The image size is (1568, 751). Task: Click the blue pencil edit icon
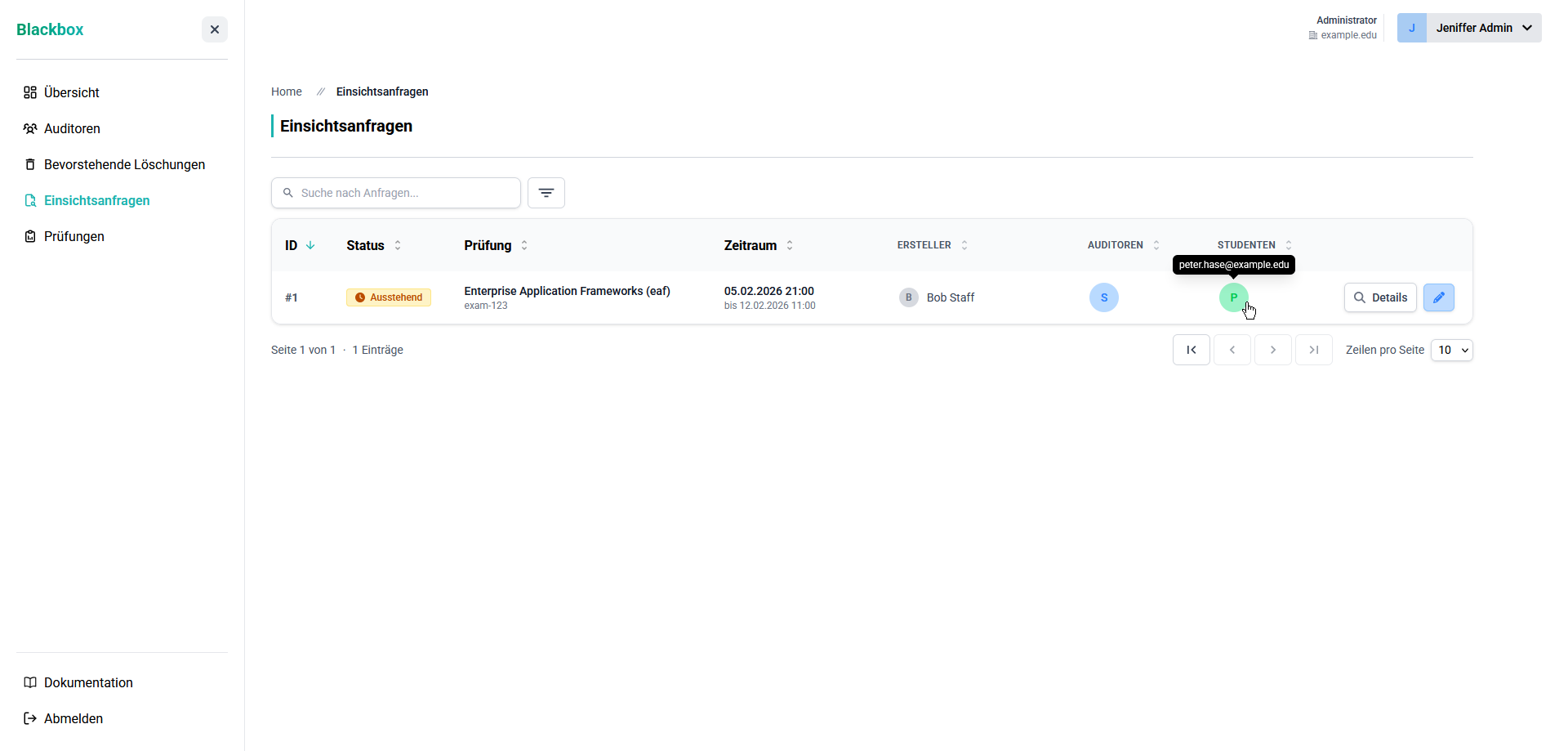(x=1439, y=297)
